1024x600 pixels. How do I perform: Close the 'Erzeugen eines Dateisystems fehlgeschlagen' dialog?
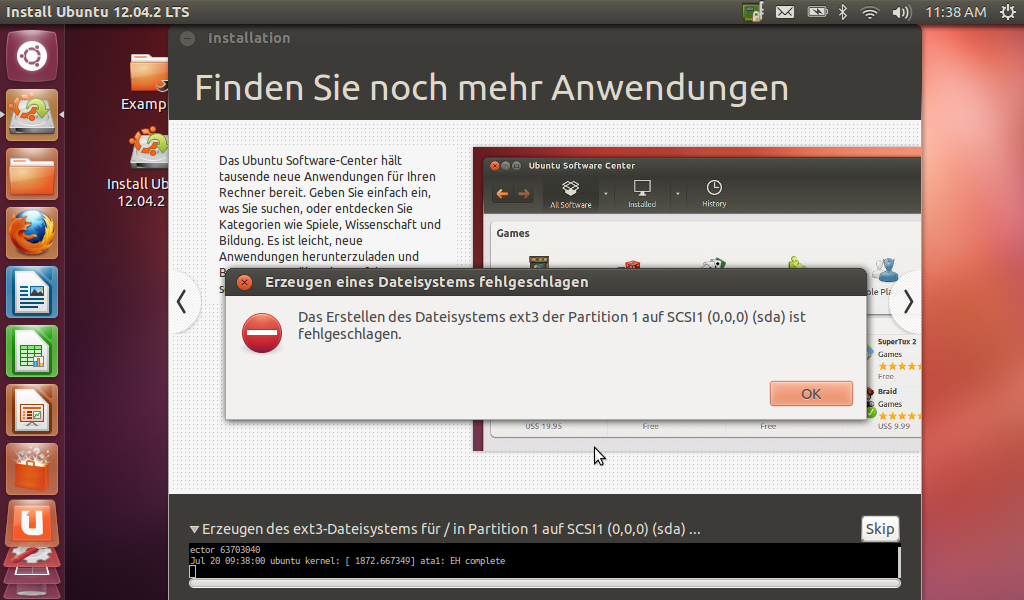point(244,283)
